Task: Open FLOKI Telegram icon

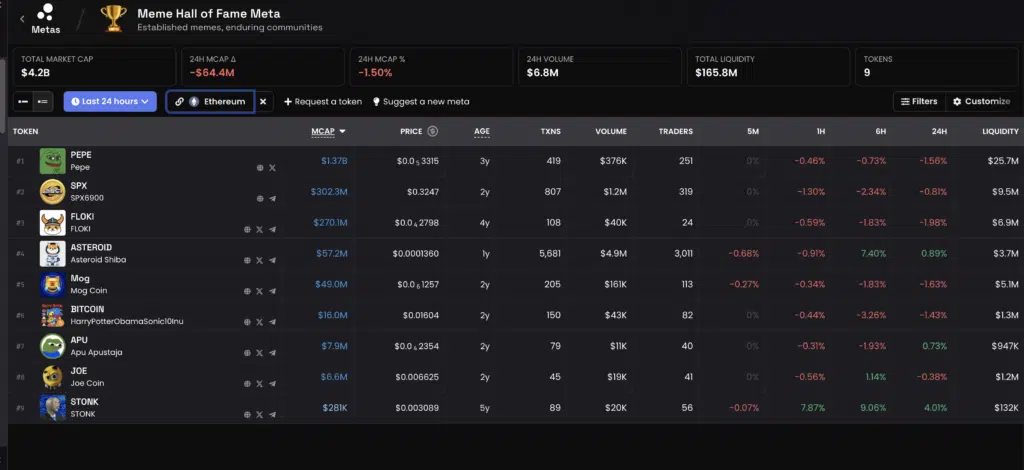Action: tap(272, 229)
